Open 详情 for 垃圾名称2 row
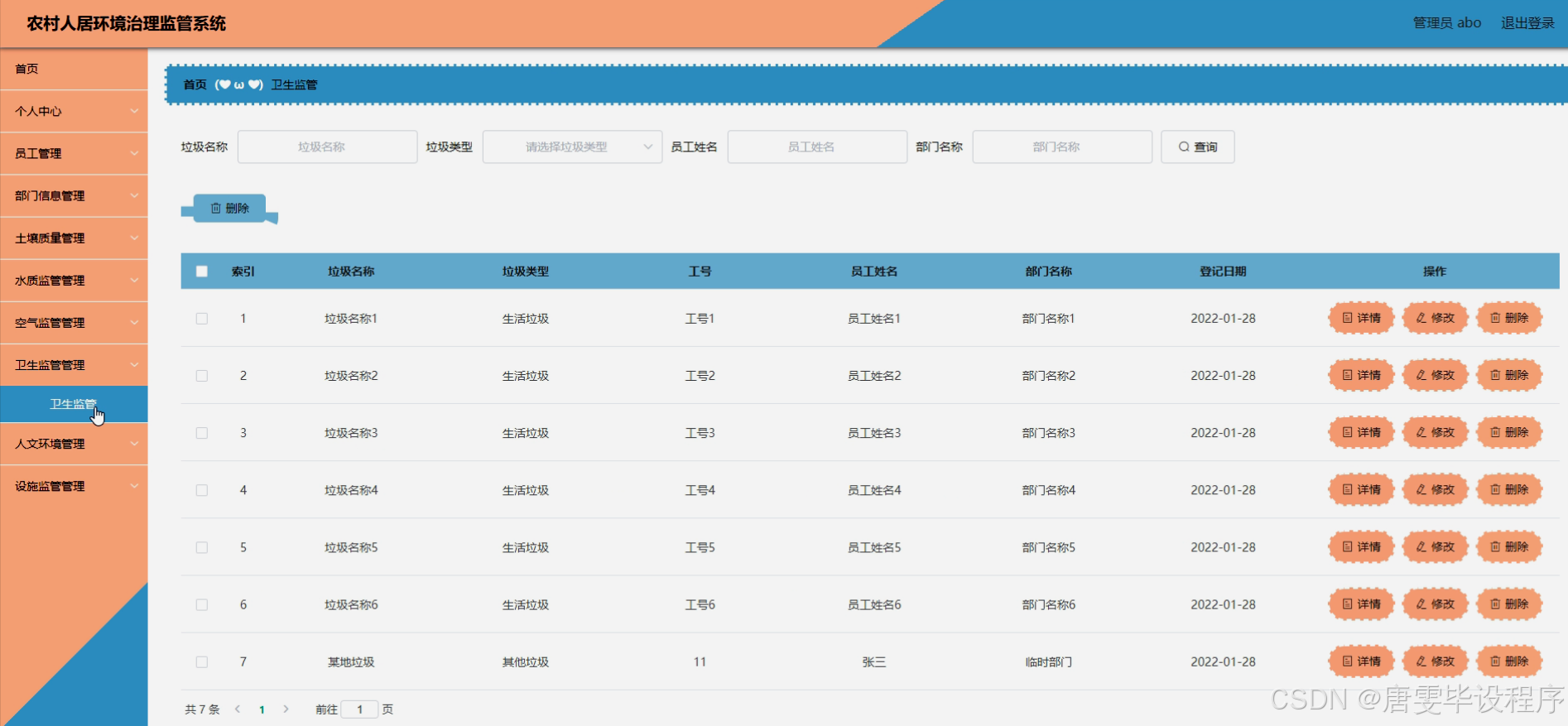This screenshot has width=1568, height=726. click(1361, 375)
